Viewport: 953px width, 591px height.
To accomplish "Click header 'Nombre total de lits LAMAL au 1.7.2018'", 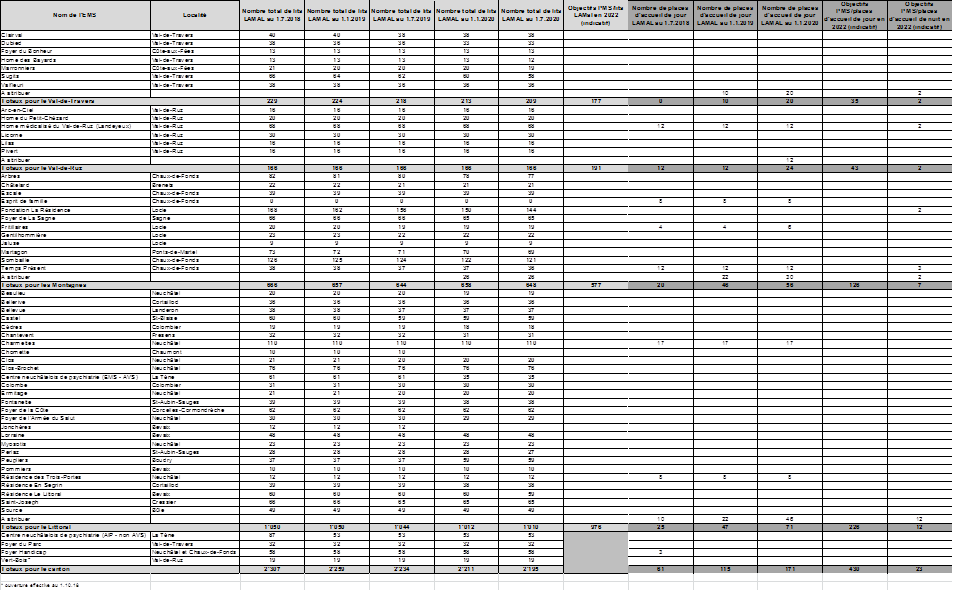I will pyautogui.click(x=272, y=15).
